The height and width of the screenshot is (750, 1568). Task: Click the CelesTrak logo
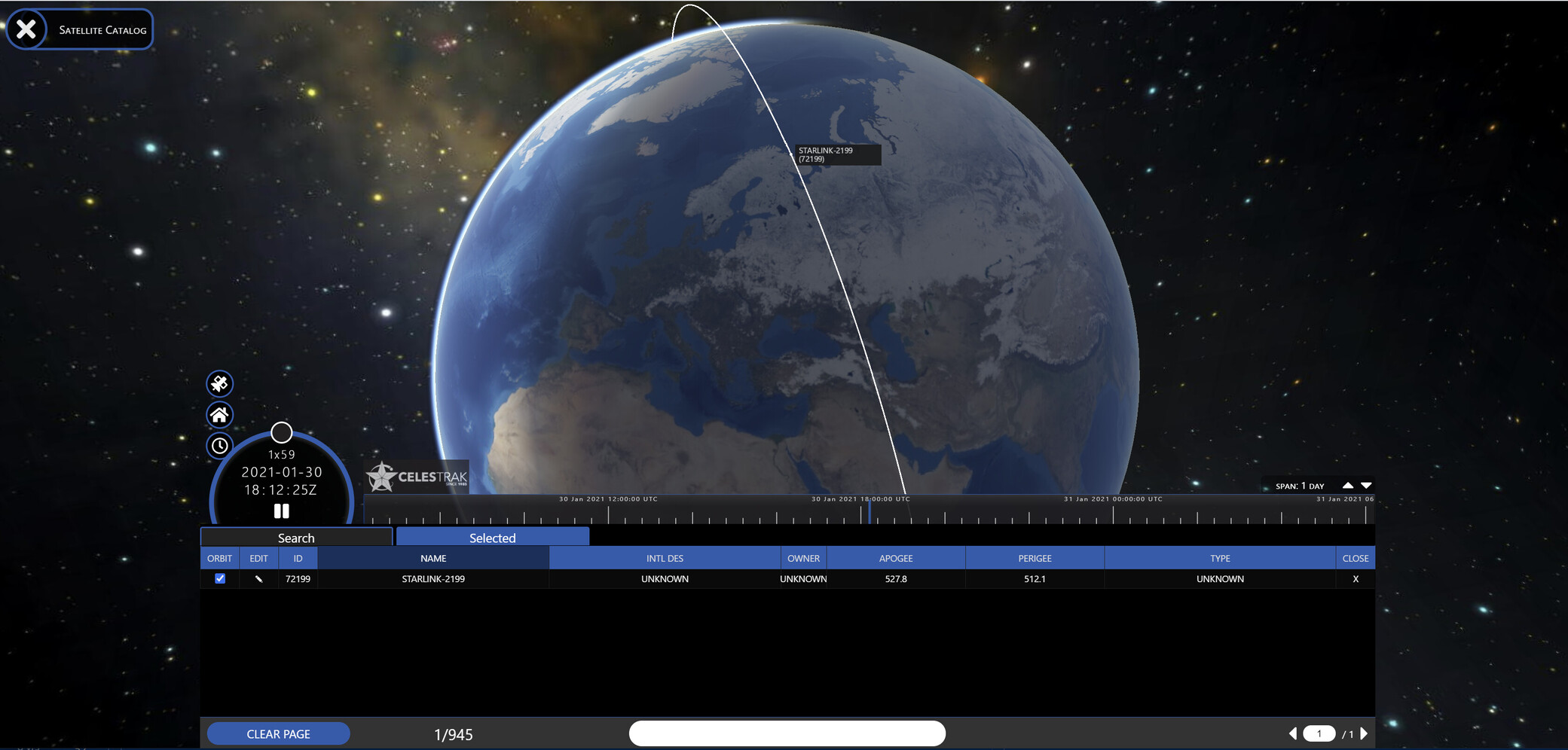tap(417, 477)
